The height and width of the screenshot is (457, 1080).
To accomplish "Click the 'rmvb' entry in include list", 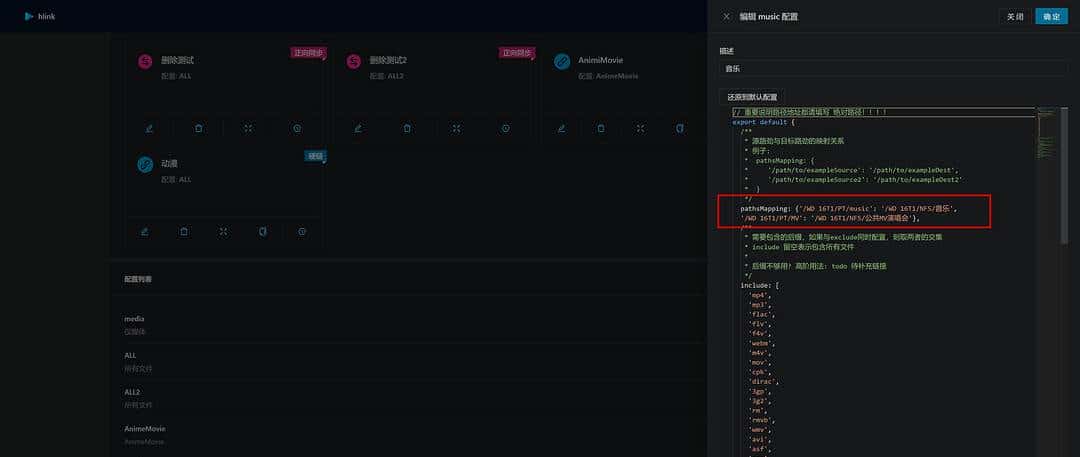I will [762, 420].
